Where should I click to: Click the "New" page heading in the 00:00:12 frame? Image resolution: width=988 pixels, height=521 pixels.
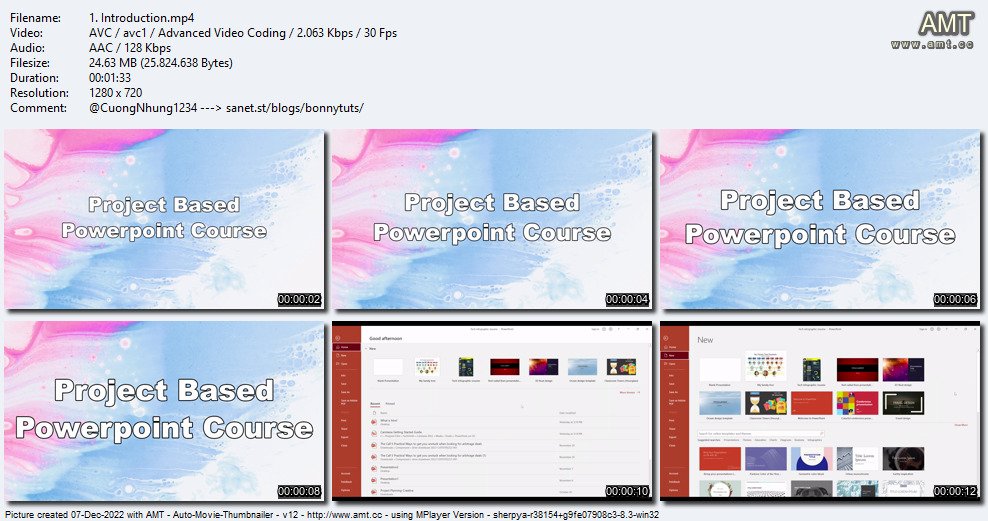(x=705, y=340)
